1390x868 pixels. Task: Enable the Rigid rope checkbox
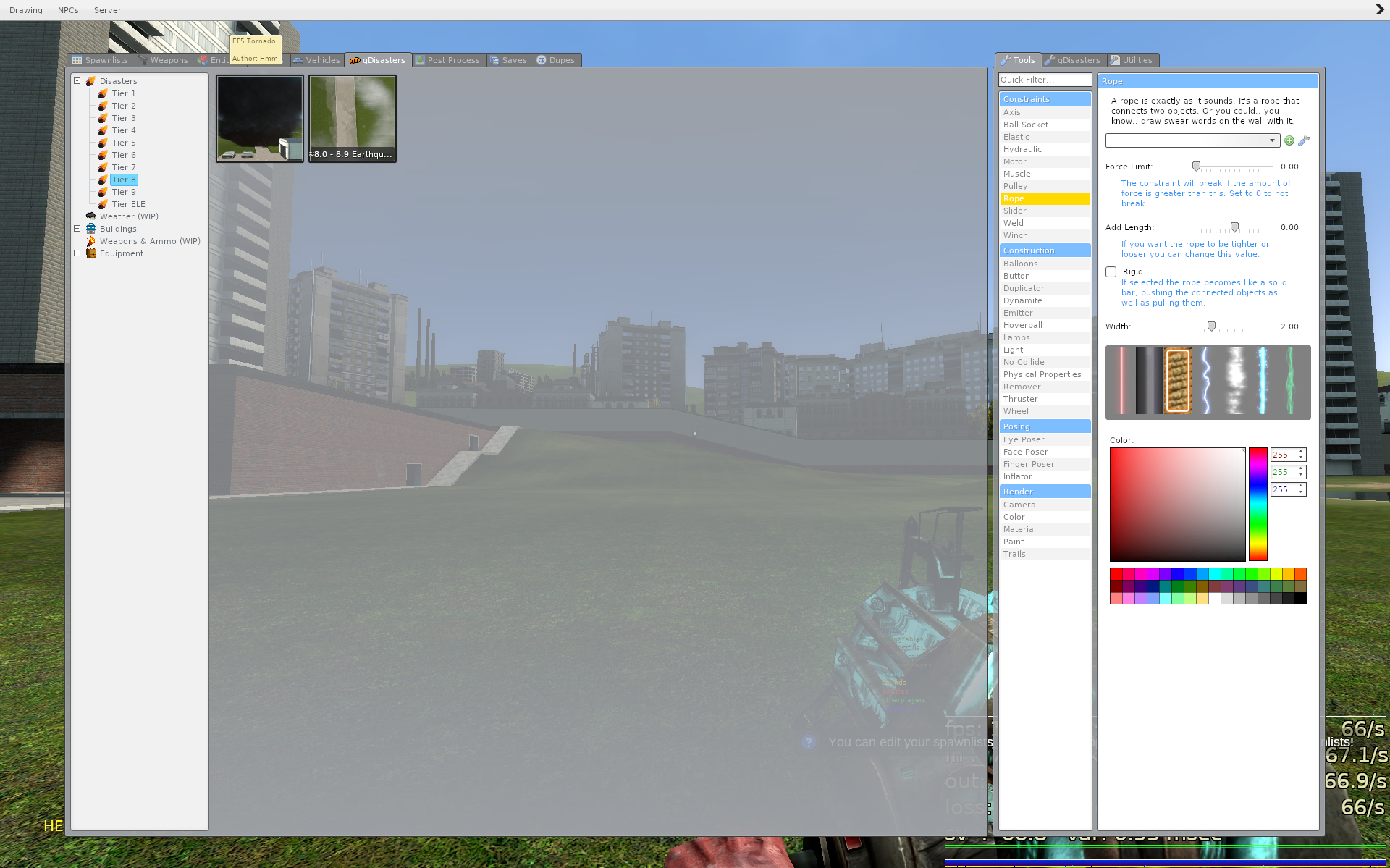pyautogui.click(x=1111, y=271)
